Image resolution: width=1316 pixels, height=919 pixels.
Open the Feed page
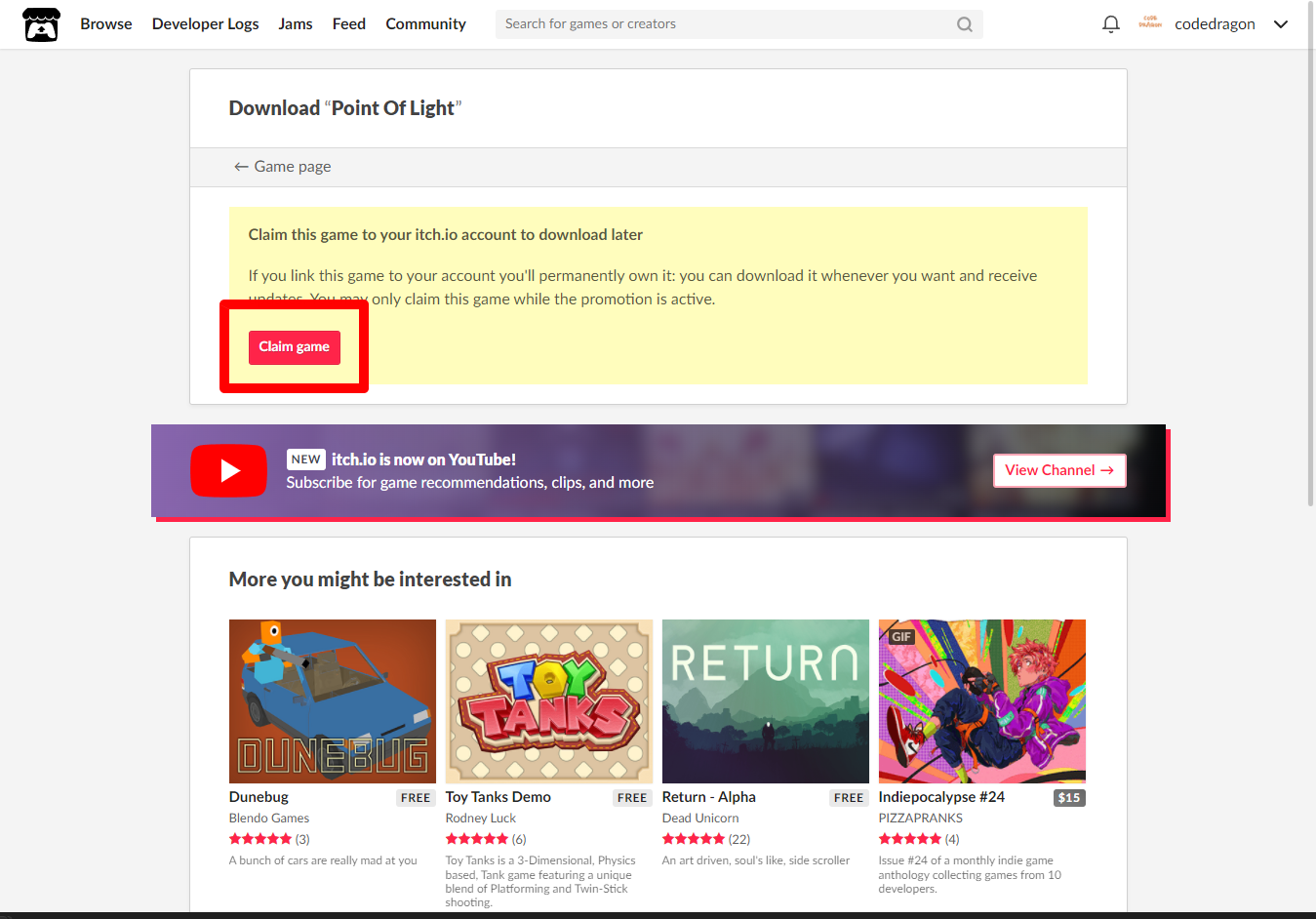349,24
